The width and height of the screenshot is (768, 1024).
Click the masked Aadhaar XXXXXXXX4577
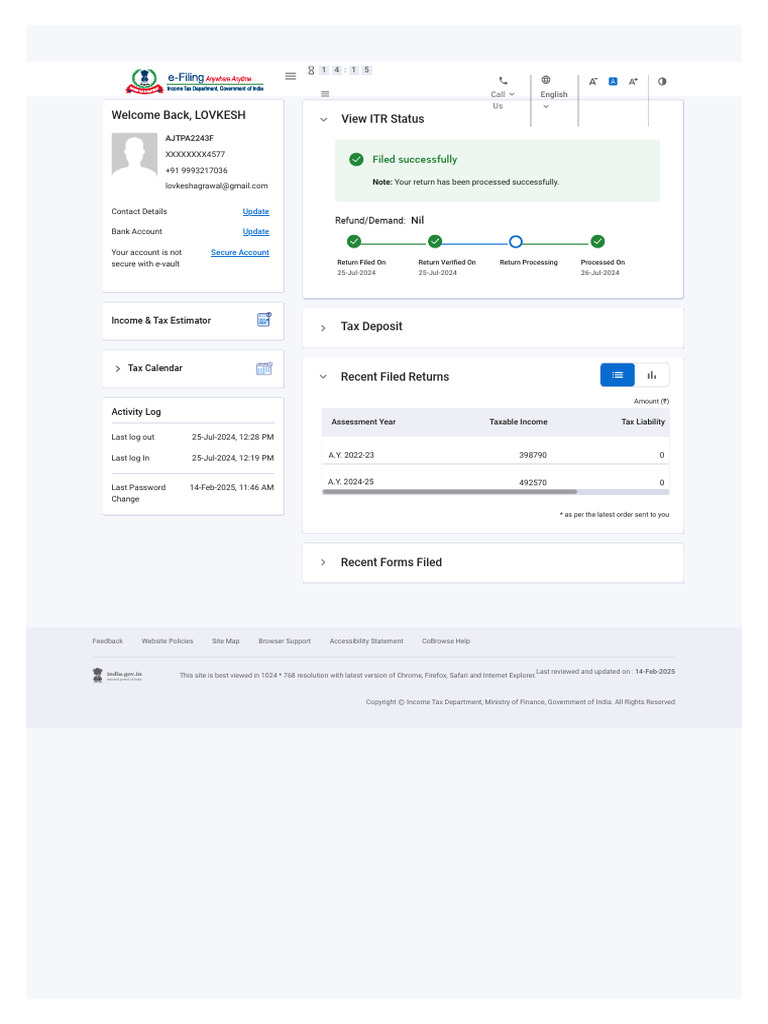pos(195,155)
